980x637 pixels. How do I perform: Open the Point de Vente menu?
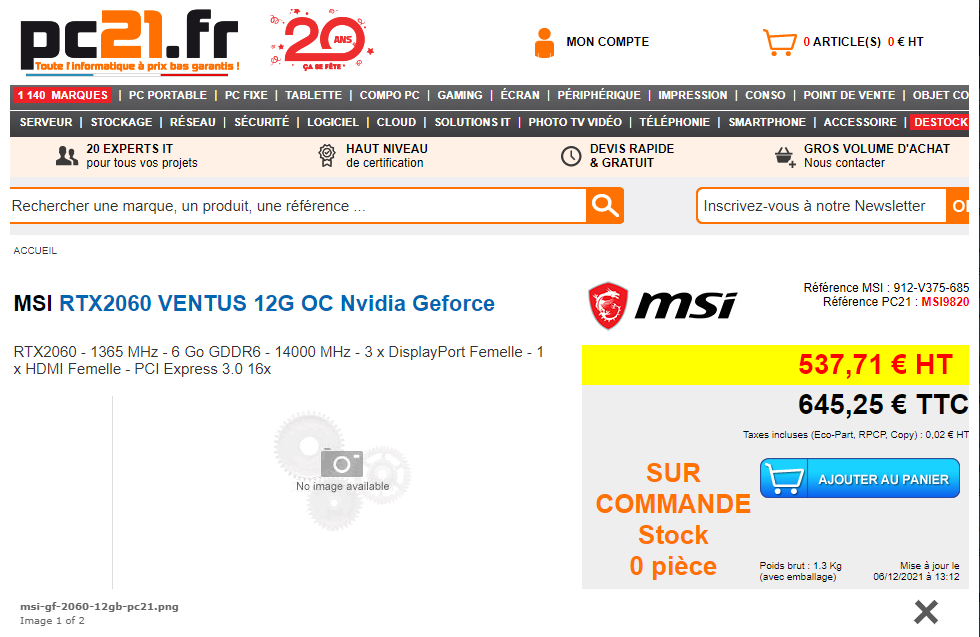849,95
